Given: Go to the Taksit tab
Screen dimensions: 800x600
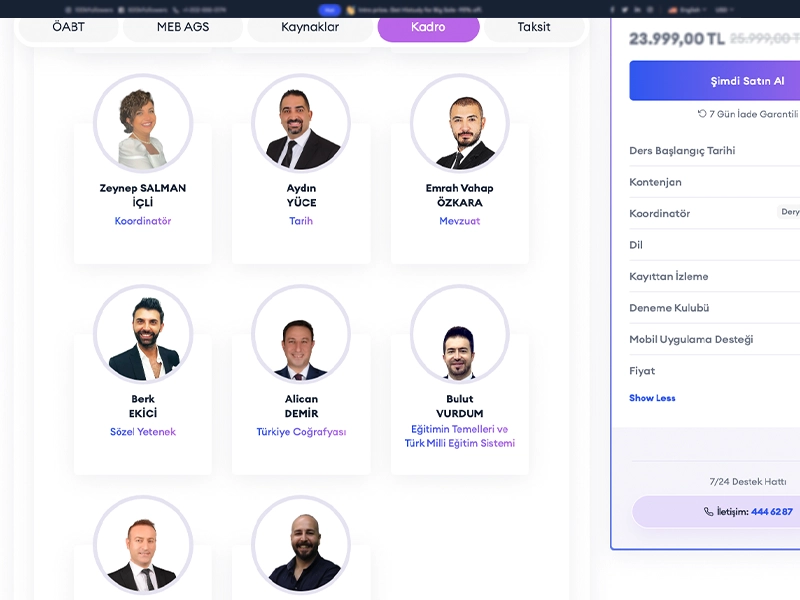Looking at the screenshot, I should click(x=534, y=27).
